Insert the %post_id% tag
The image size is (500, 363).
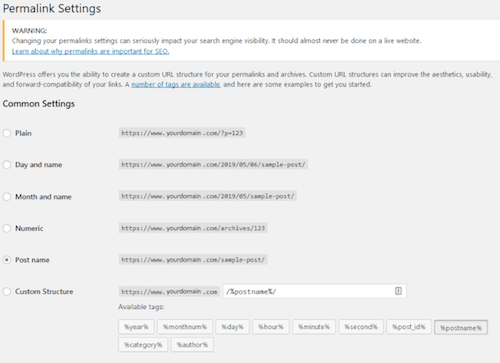pyautogui.click(x=409, y=327)
